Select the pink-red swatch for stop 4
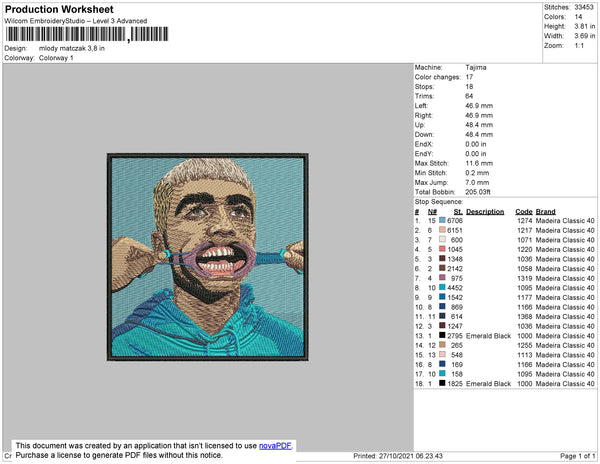This screenshot has height=464, width=600. [442, 249]
